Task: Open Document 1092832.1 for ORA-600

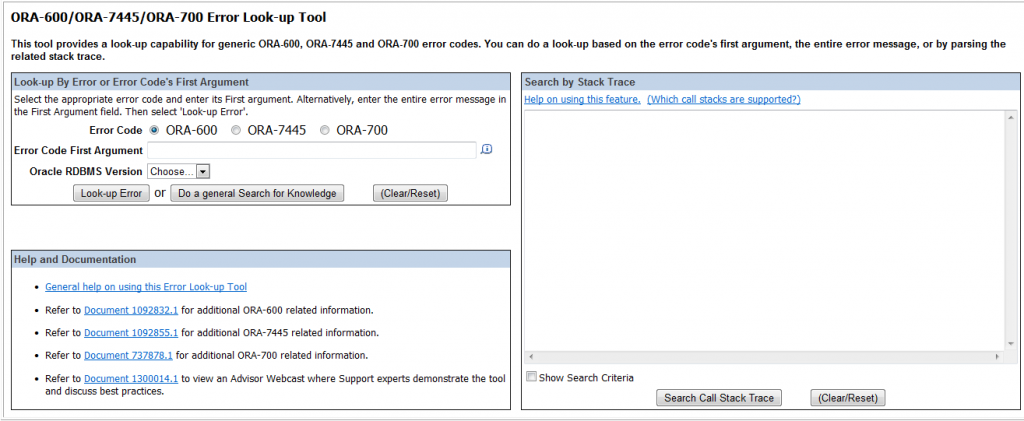Action: (x=131, y=310)
